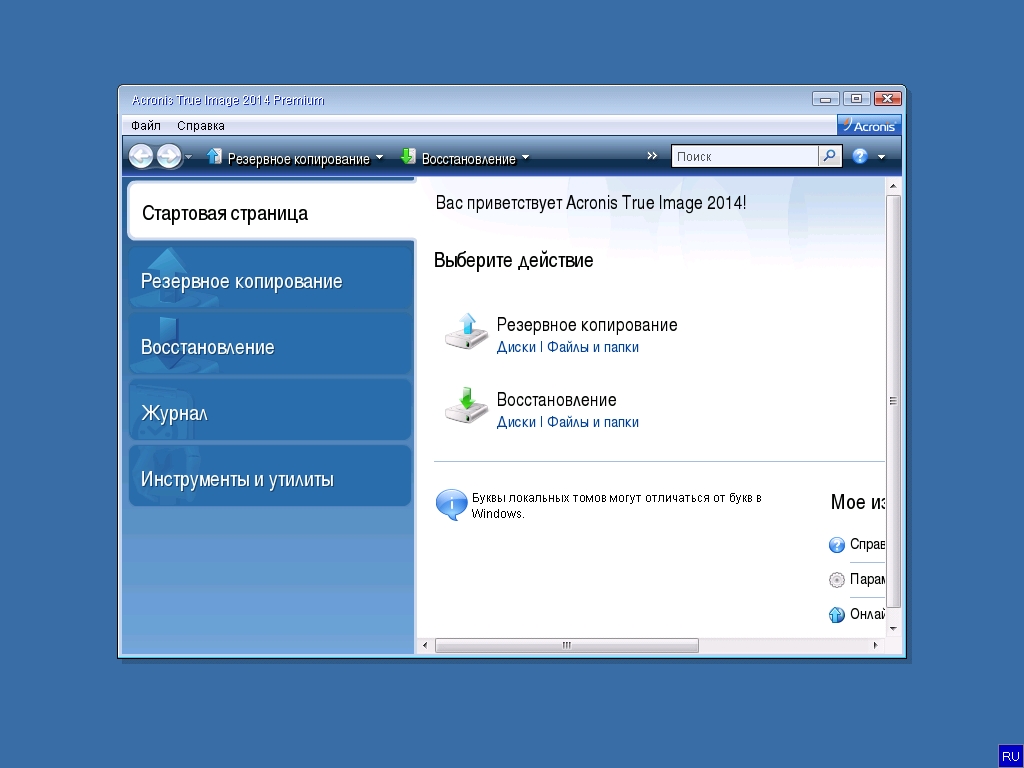Click the search magnifier icon
Viewport: 1024px width, 768px height.
click(830, 156)
